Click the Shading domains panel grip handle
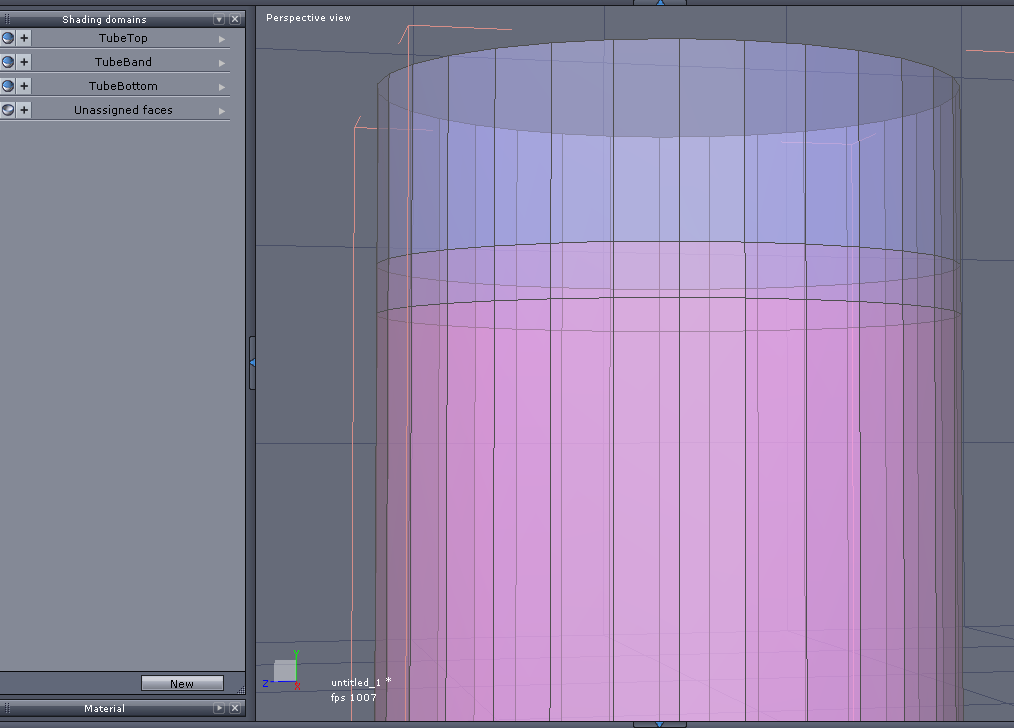This screenshot has height=728, width=1014. click(x=7, y=19)
